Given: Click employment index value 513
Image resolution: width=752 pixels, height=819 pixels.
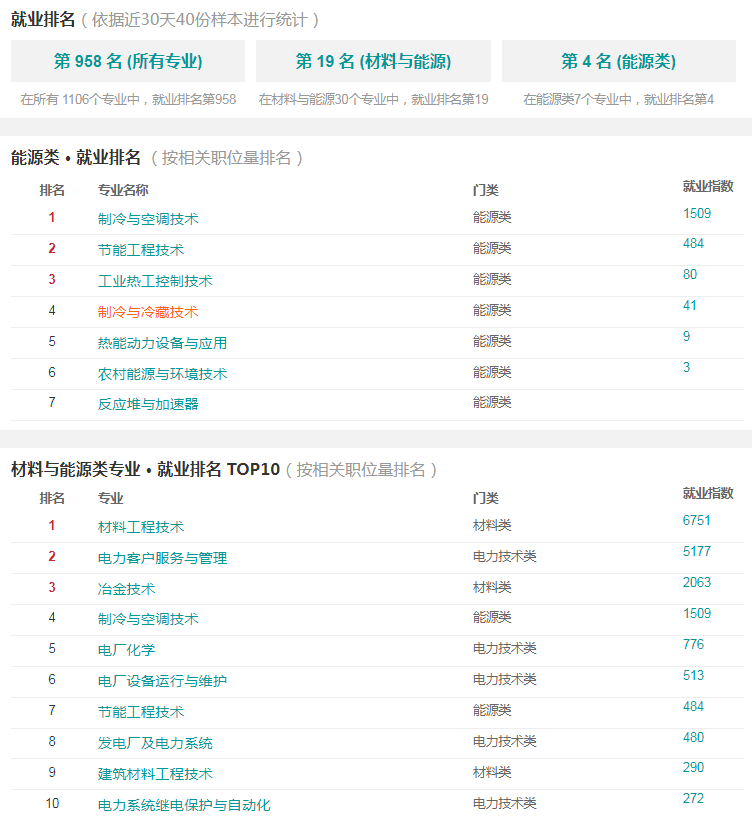Looking at the screenshot, I should point(694,675).
